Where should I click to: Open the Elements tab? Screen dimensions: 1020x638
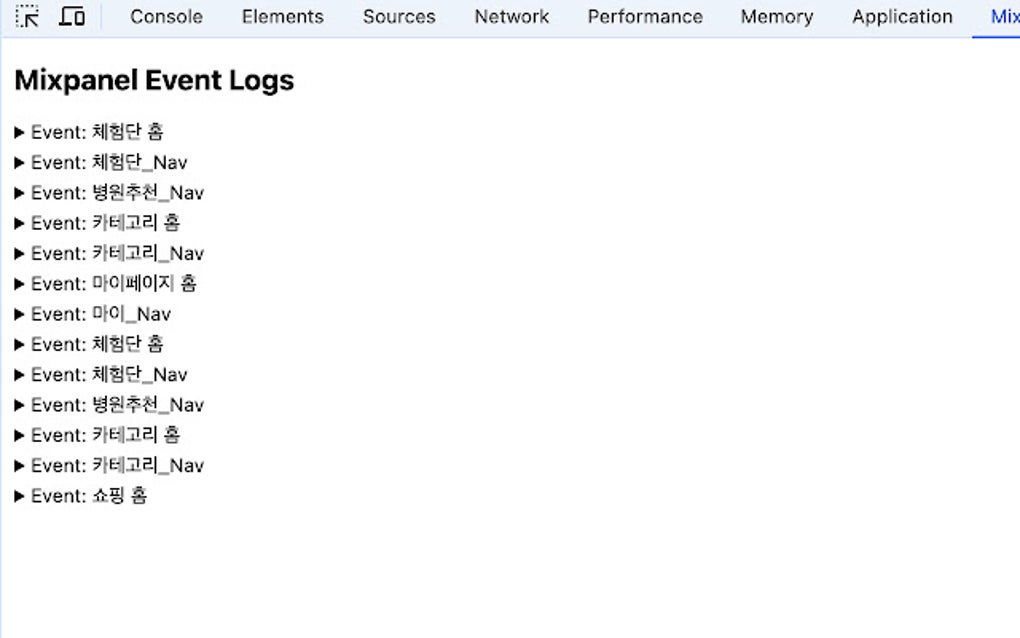(x=282, y=16)
